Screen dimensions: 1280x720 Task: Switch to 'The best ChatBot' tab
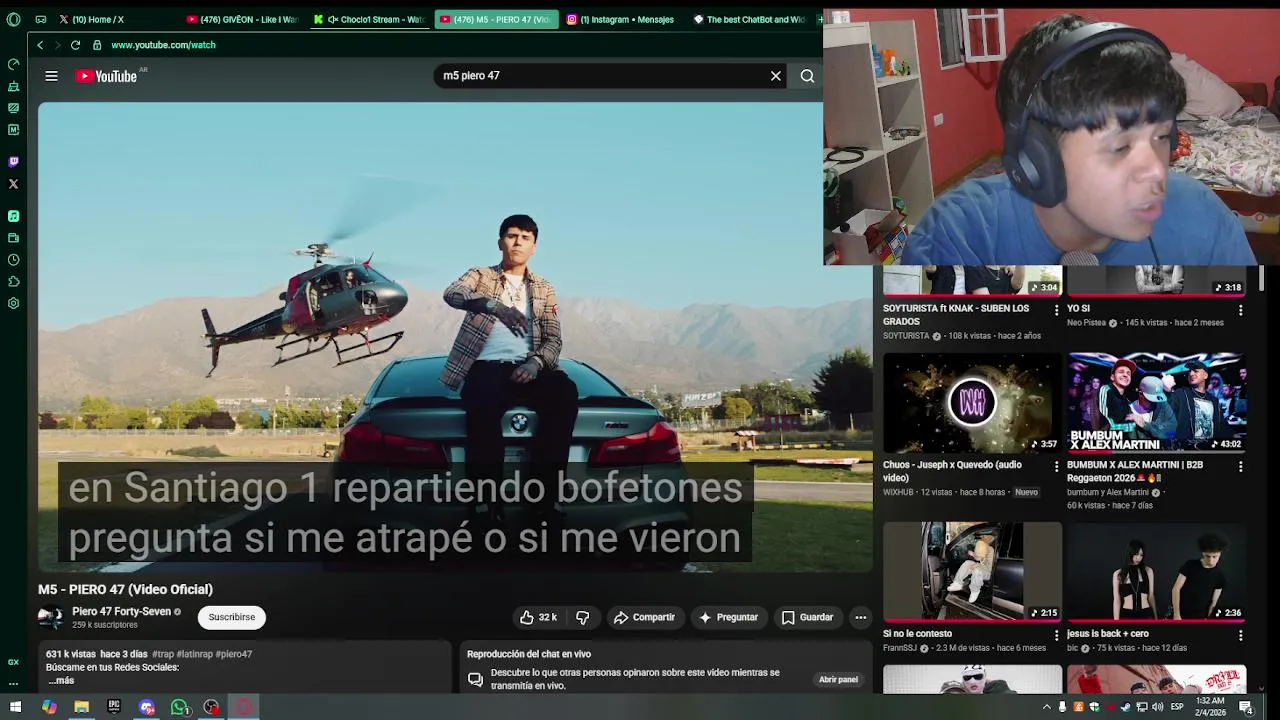click(750, 19)
